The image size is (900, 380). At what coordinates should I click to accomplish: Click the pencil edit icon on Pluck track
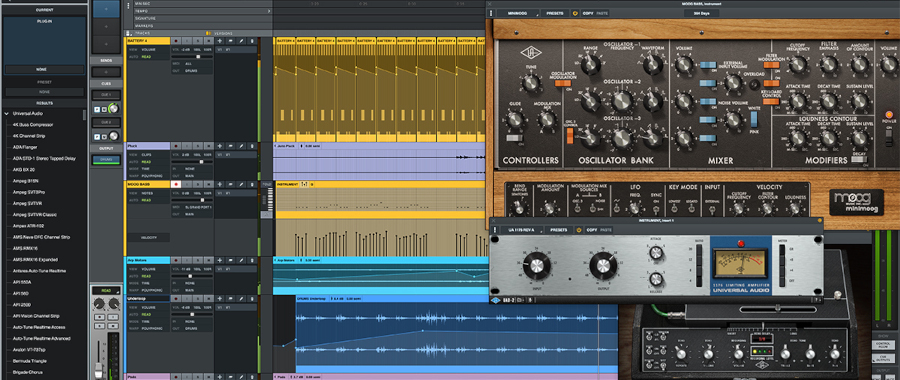click(242, 146)
